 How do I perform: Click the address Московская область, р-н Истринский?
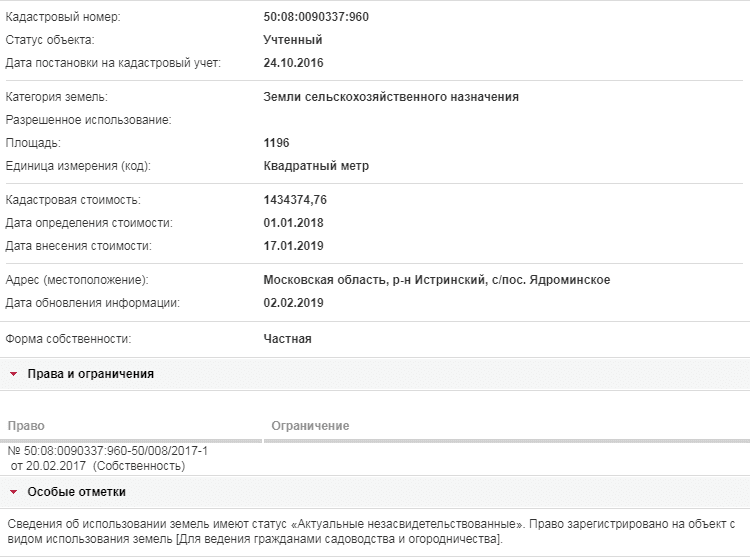tap(375, 280)
